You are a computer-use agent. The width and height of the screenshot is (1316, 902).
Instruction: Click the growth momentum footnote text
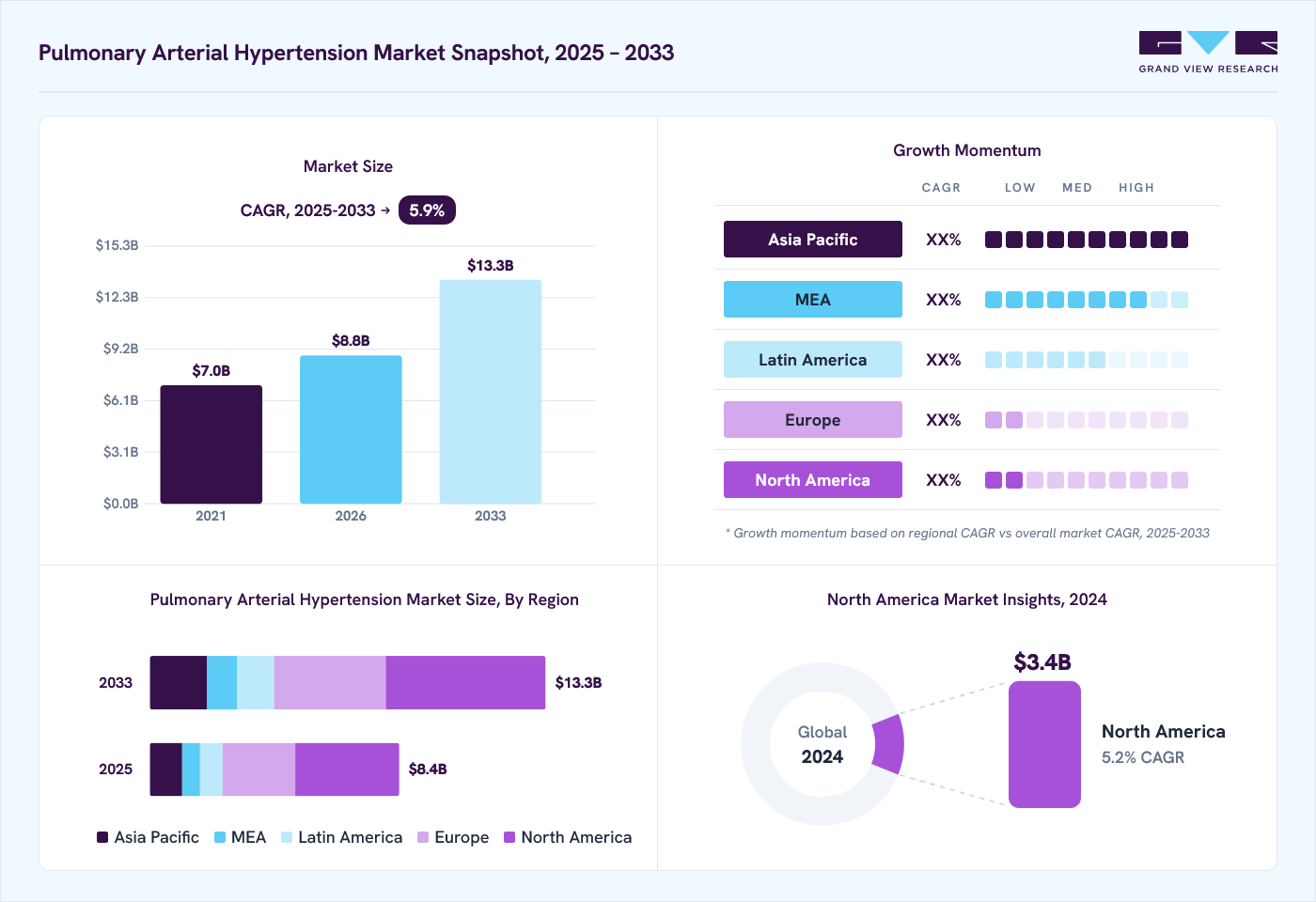967,533
